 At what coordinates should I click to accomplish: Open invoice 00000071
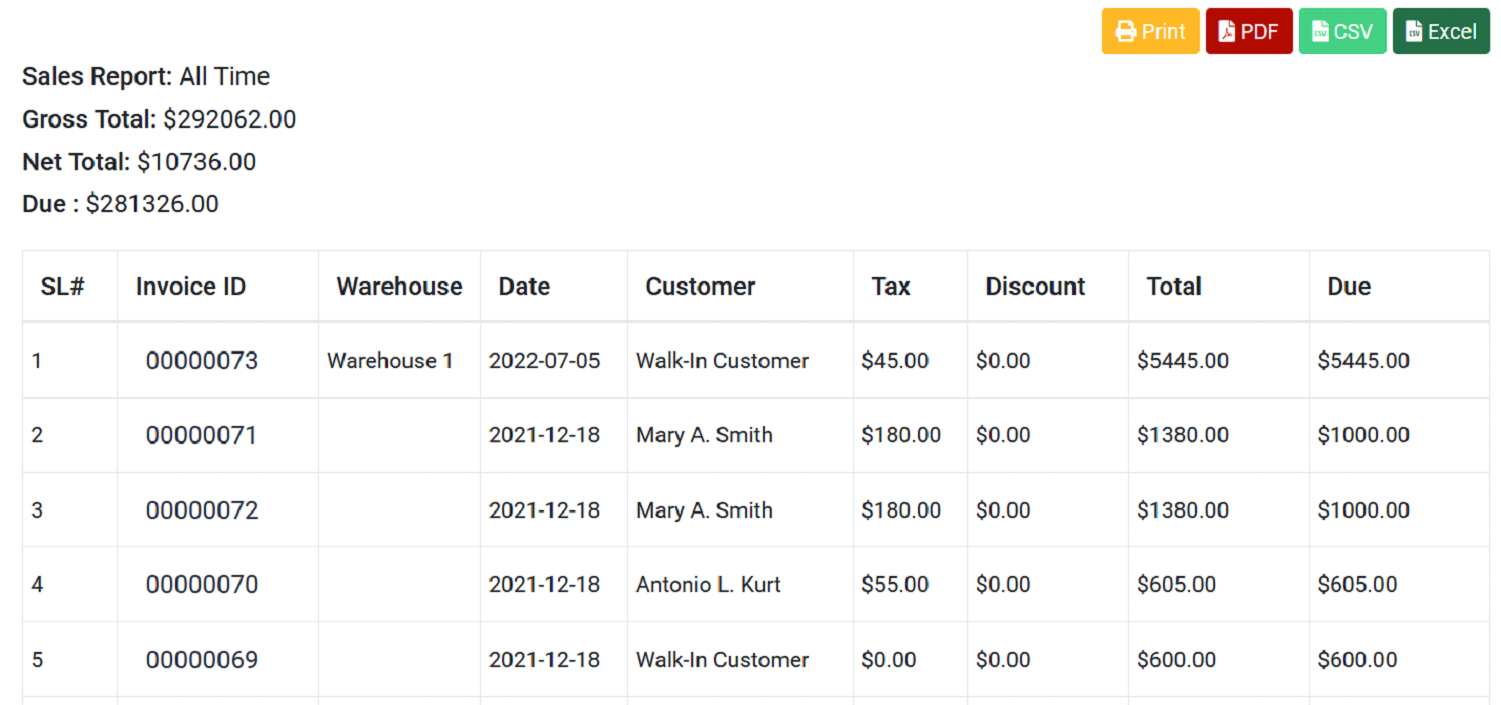coord(202,435)
